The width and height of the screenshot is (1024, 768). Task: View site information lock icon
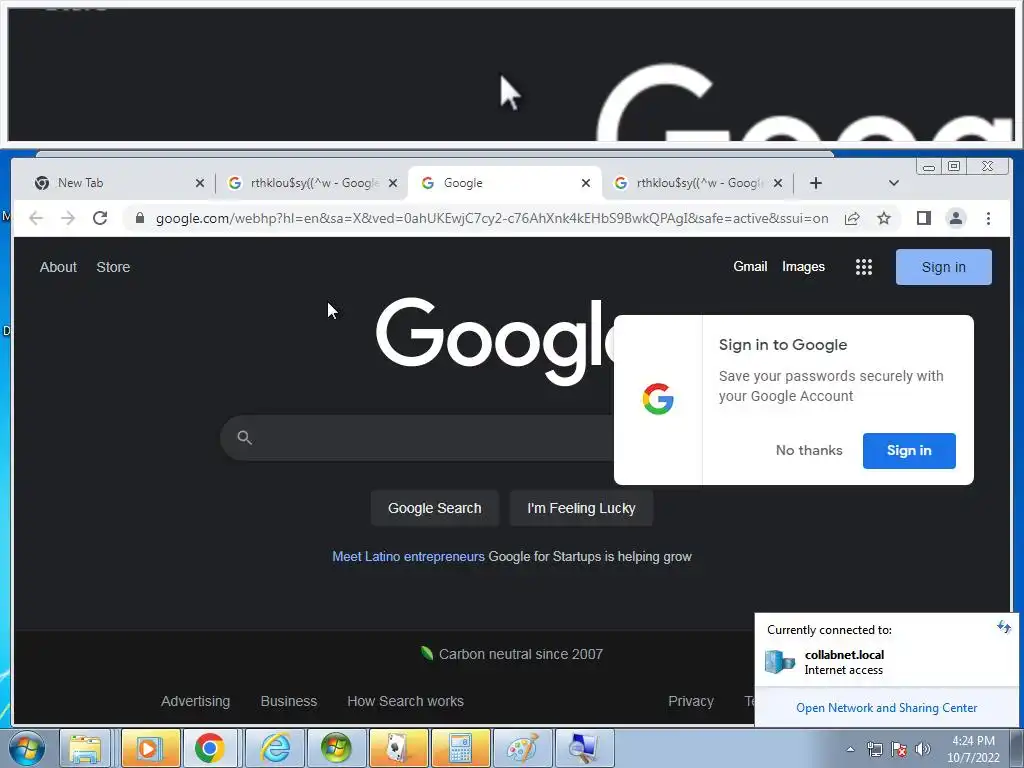(x=140, y=218)
